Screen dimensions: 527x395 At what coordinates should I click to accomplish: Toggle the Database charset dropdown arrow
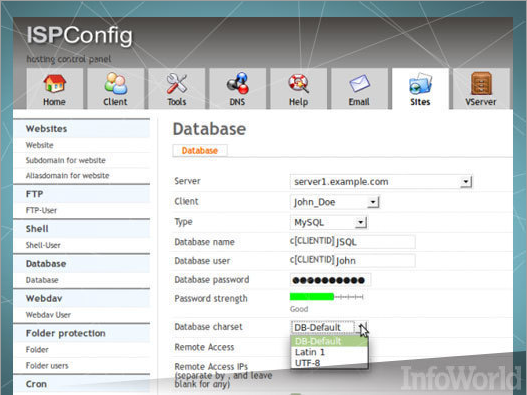(362, 327)
